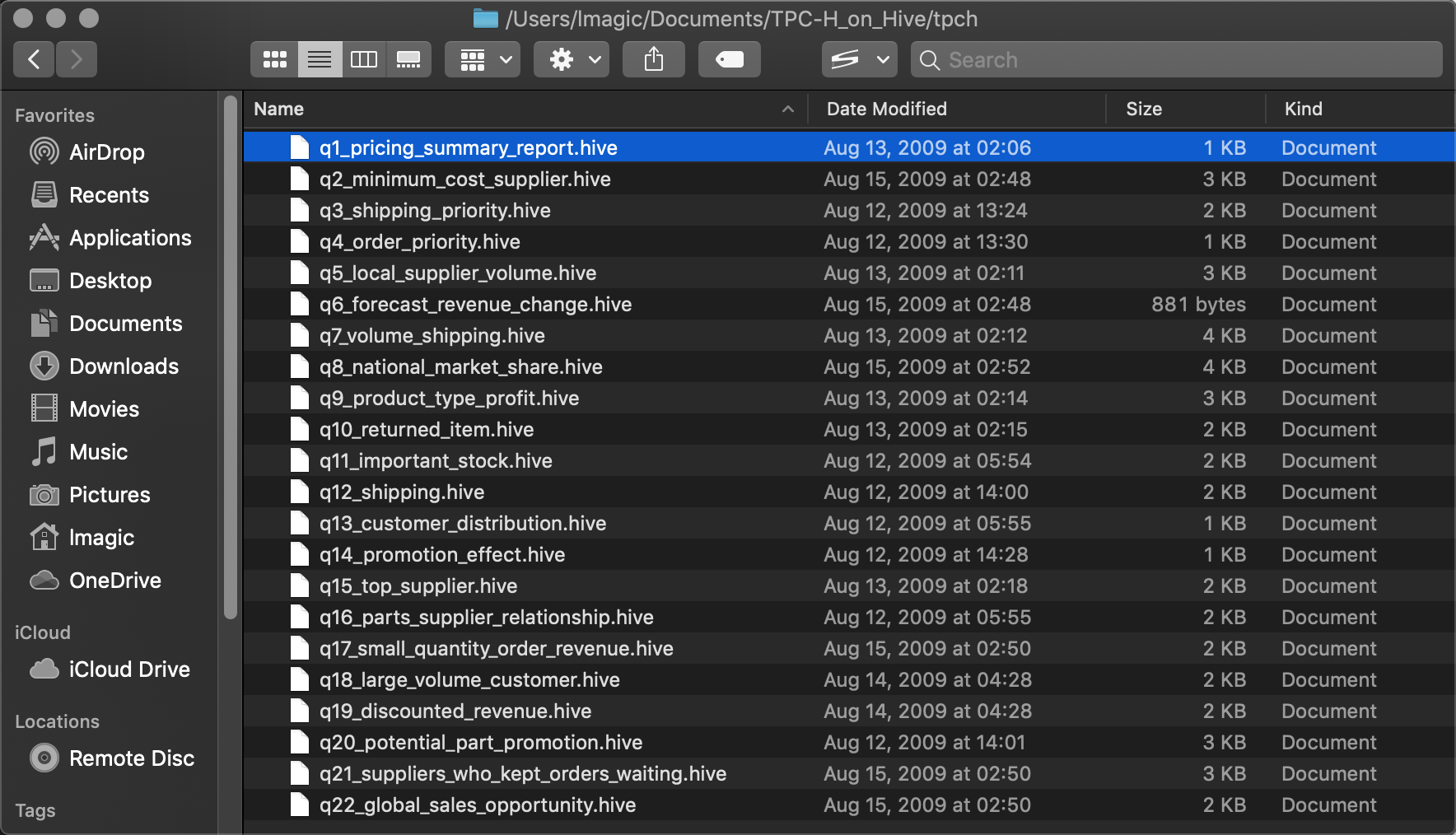Click the folder icon in title bar
Screen dimensions: 1456x835
click(486, 18)
